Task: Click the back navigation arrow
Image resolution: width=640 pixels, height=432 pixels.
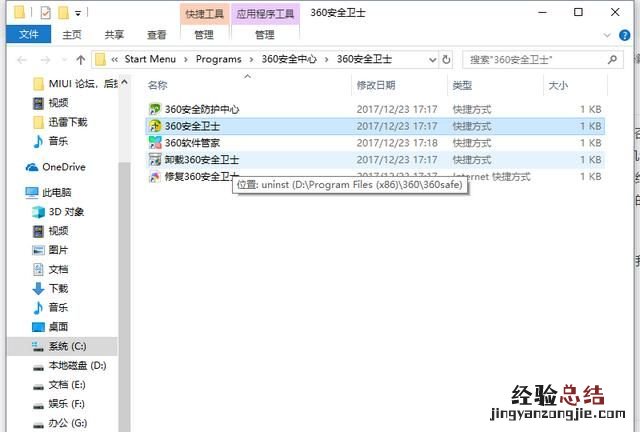Action: [21, 59]
